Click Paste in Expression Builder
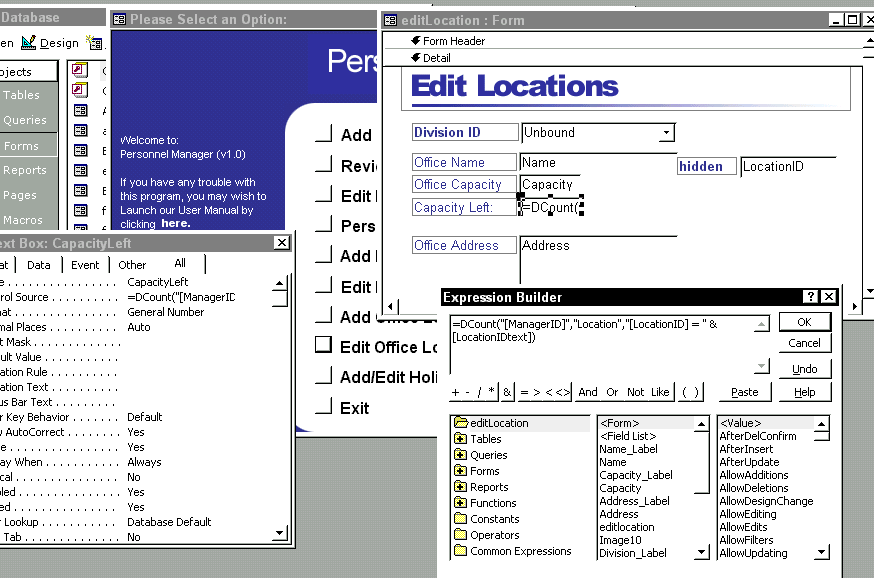Image resolution: width=874 pixels, height=578 pixels. (745, 392)
